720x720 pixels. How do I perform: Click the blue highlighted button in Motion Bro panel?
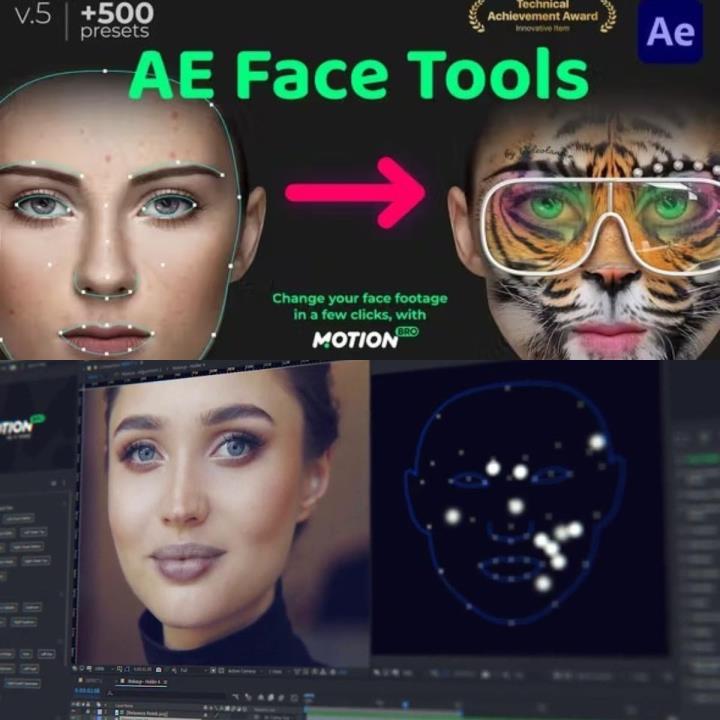22,684
